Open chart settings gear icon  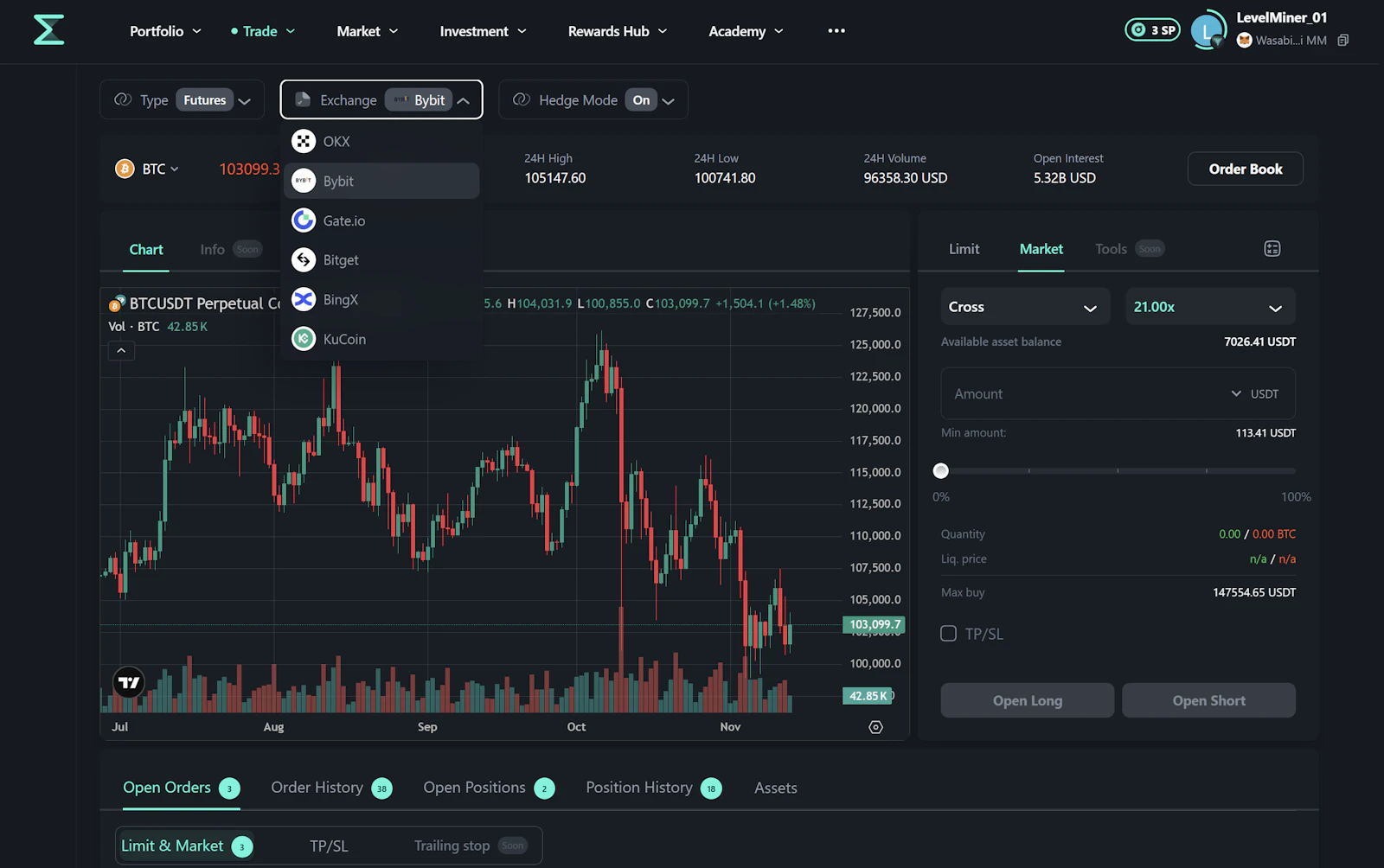(x=875, y=727)
